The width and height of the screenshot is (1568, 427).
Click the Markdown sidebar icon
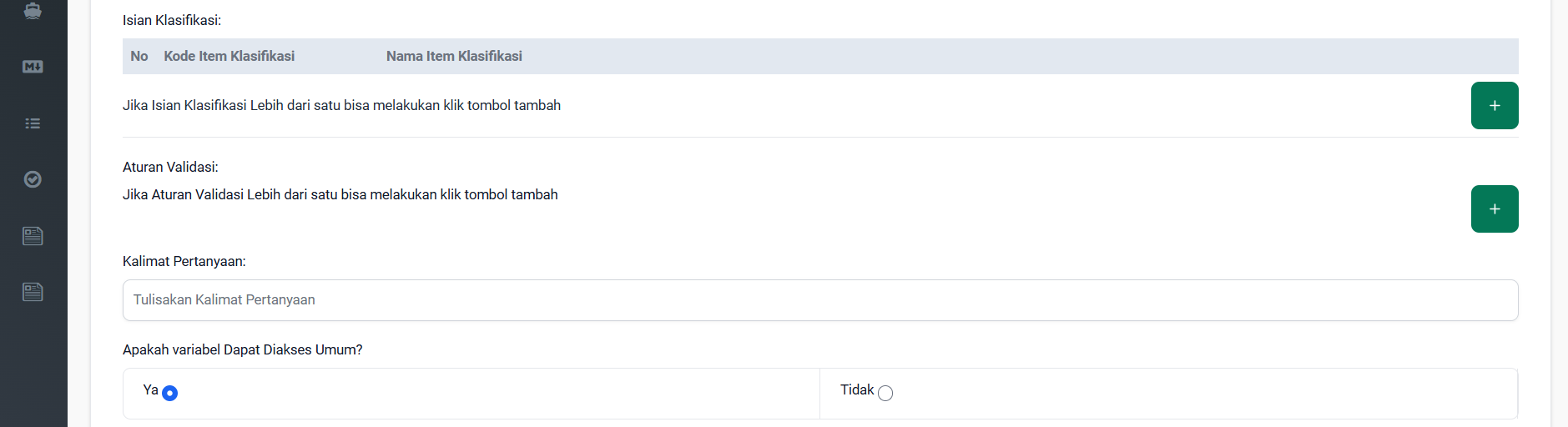pyautogui.click(x=33, y=67)
